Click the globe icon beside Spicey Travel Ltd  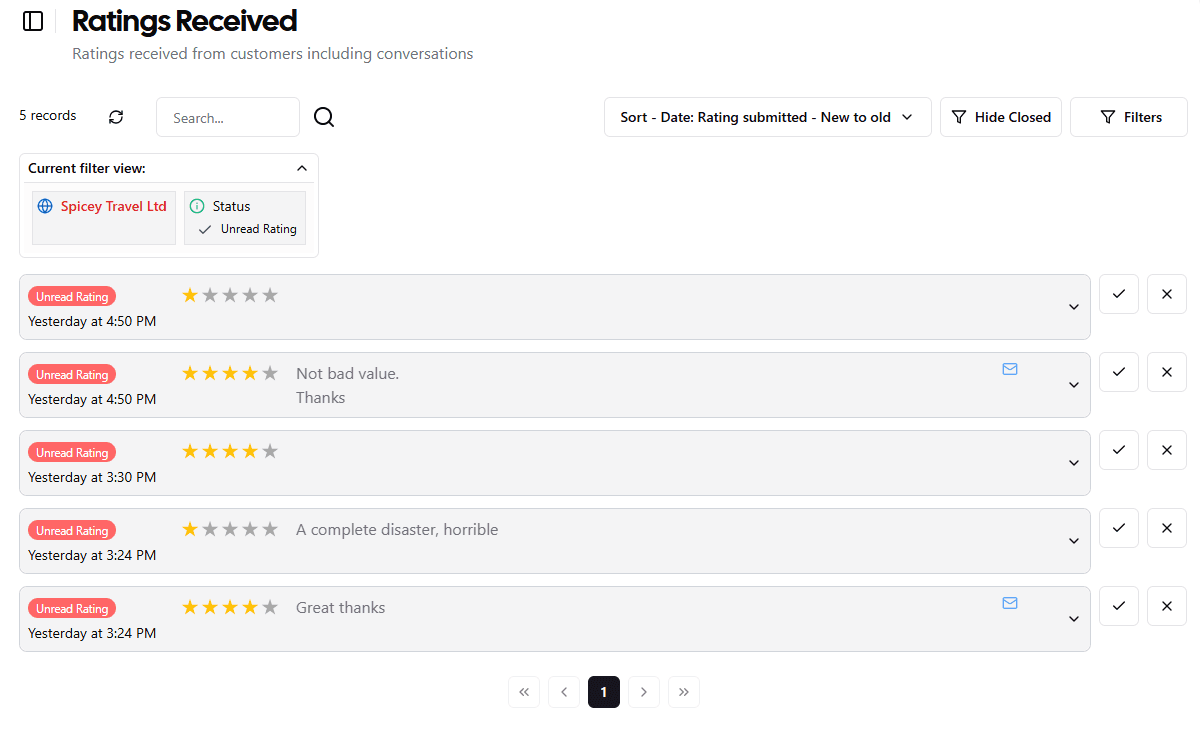[x=45, y=206]
